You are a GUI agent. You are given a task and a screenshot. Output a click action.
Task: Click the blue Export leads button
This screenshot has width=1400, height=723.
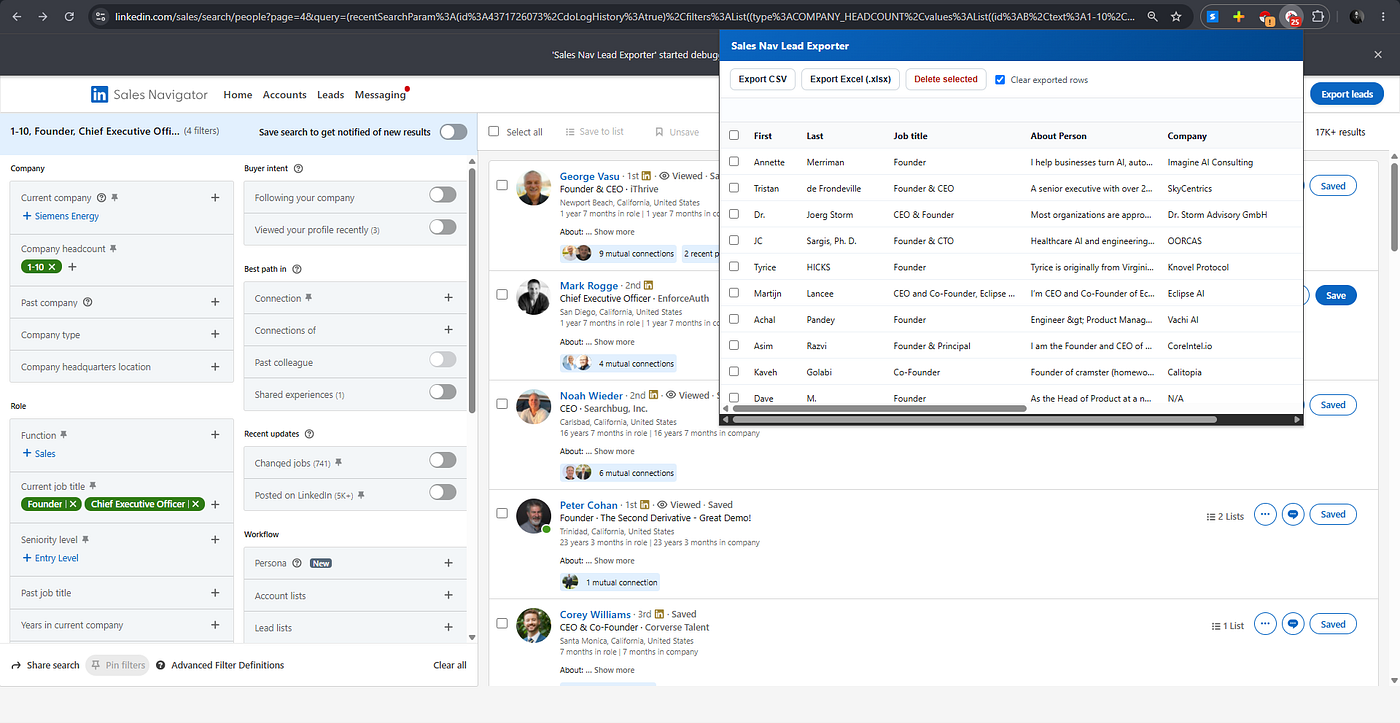click(x=1347, y=94)
